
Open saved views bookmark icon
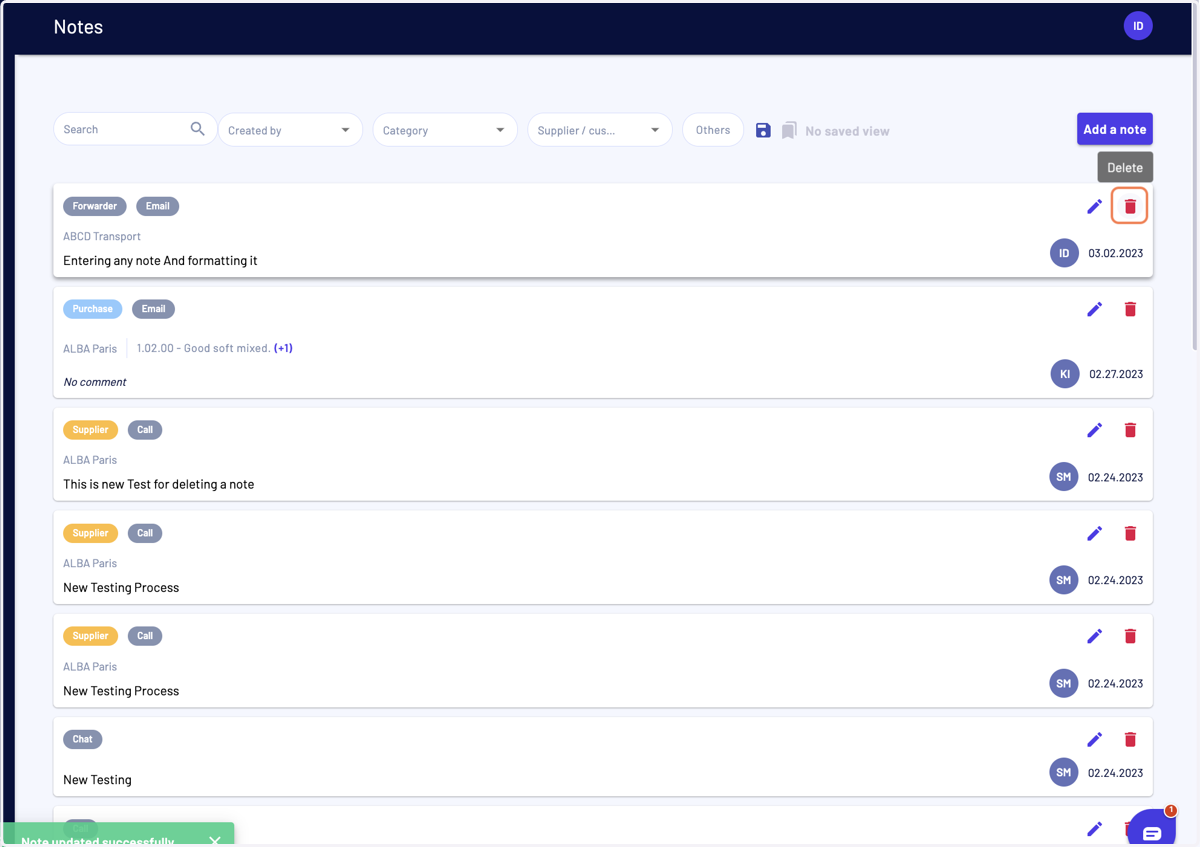[x=789, y=130]
